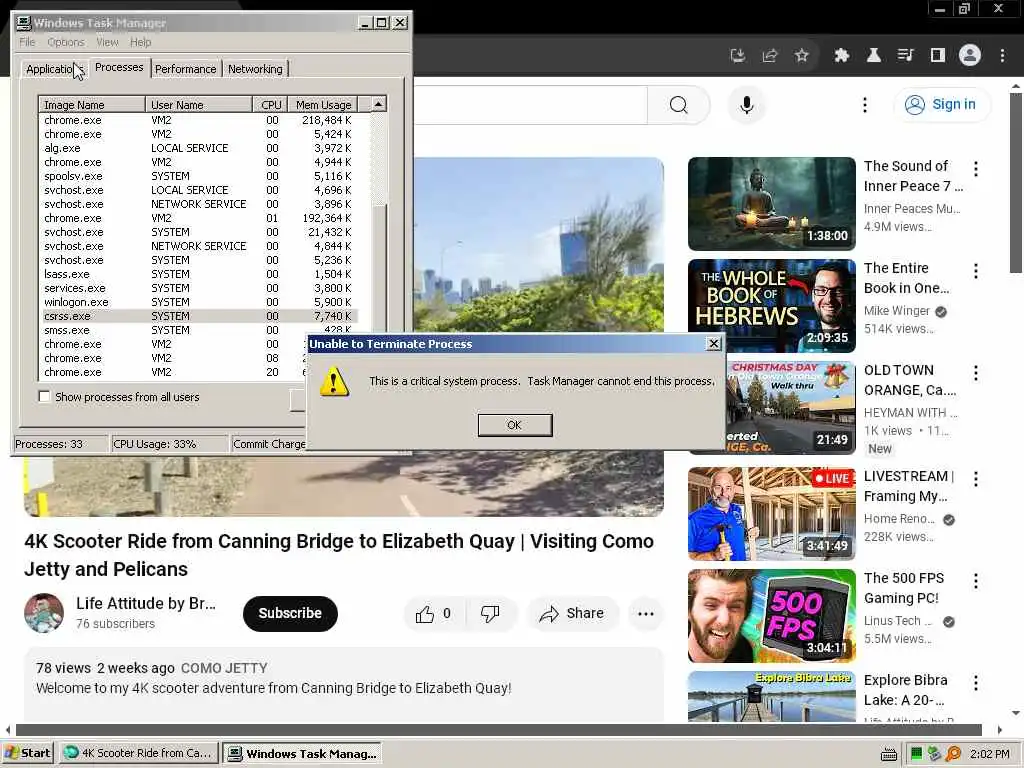Select the Processes tab
This screenshot has height=768, width=1024.
(119, 67)
